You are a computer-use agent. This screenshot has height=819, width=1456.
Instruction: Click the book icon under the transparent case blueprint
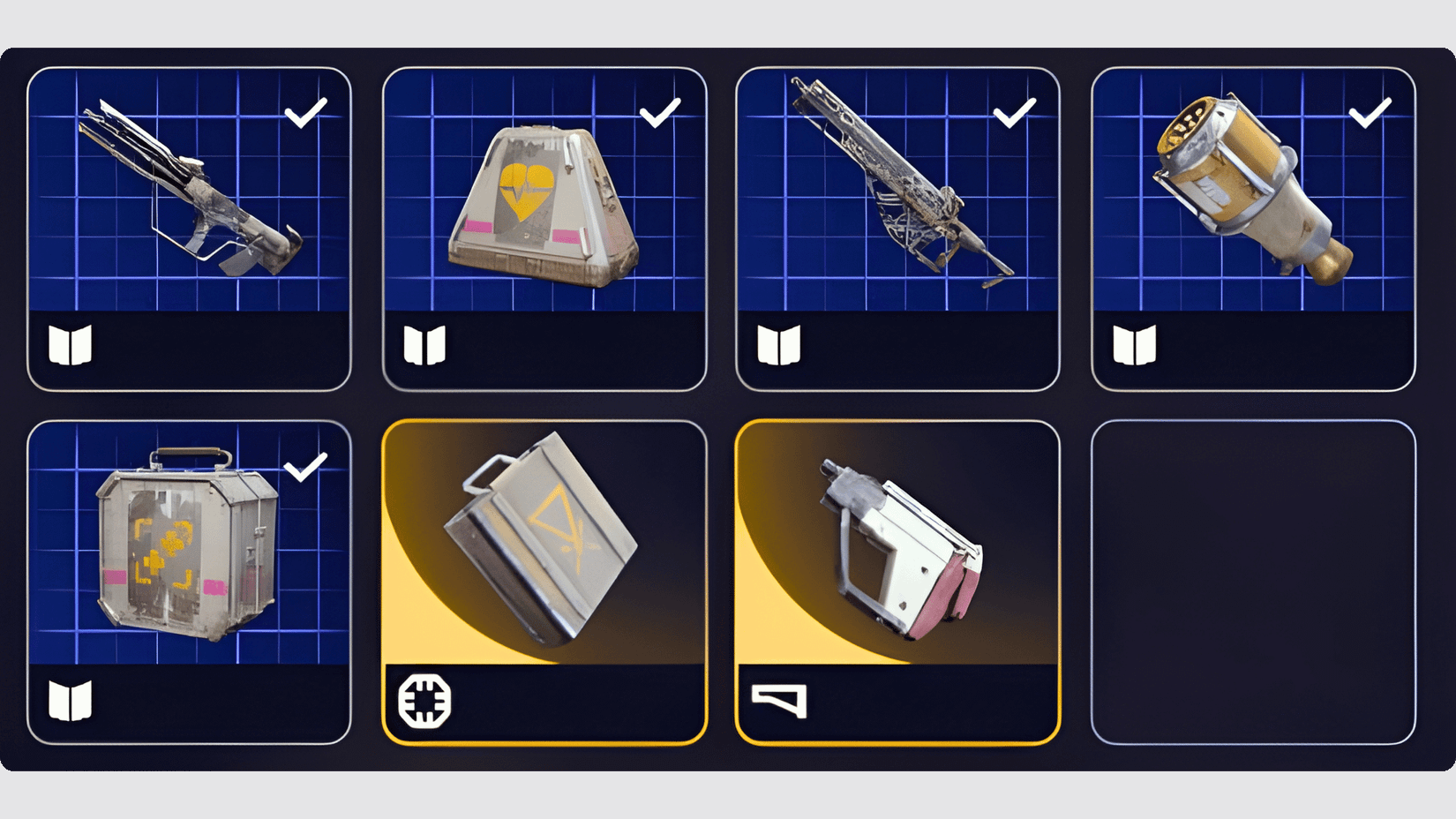point(70,701)
